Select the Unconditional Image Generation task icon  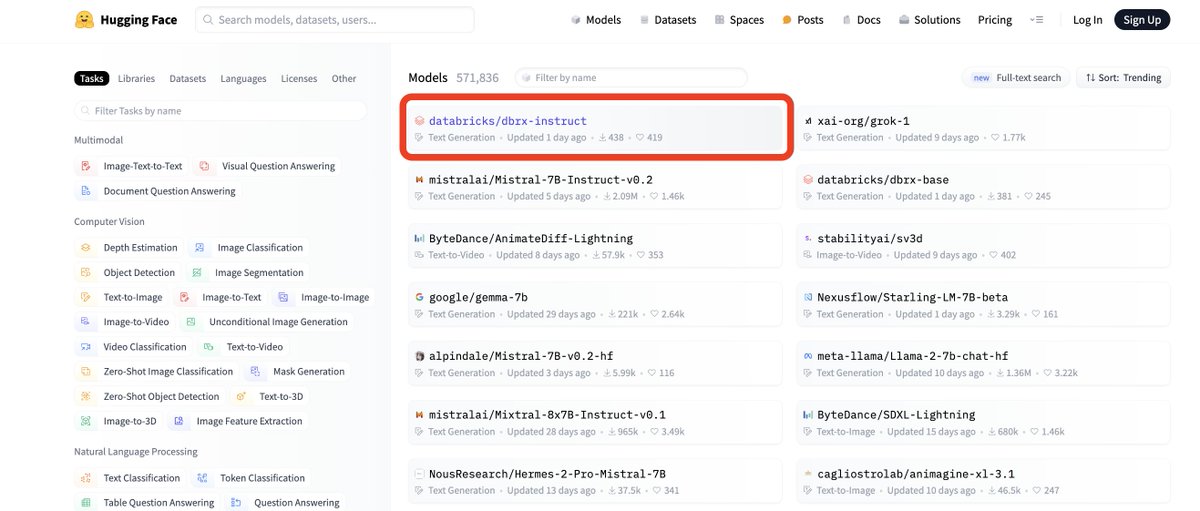click(191, 322)
